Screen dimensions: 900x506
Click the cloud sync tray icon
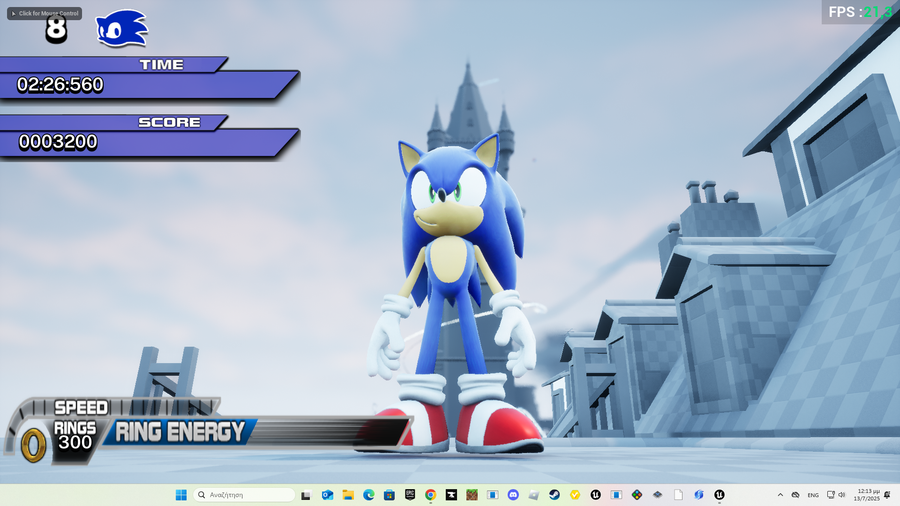(x=796, y=495)
